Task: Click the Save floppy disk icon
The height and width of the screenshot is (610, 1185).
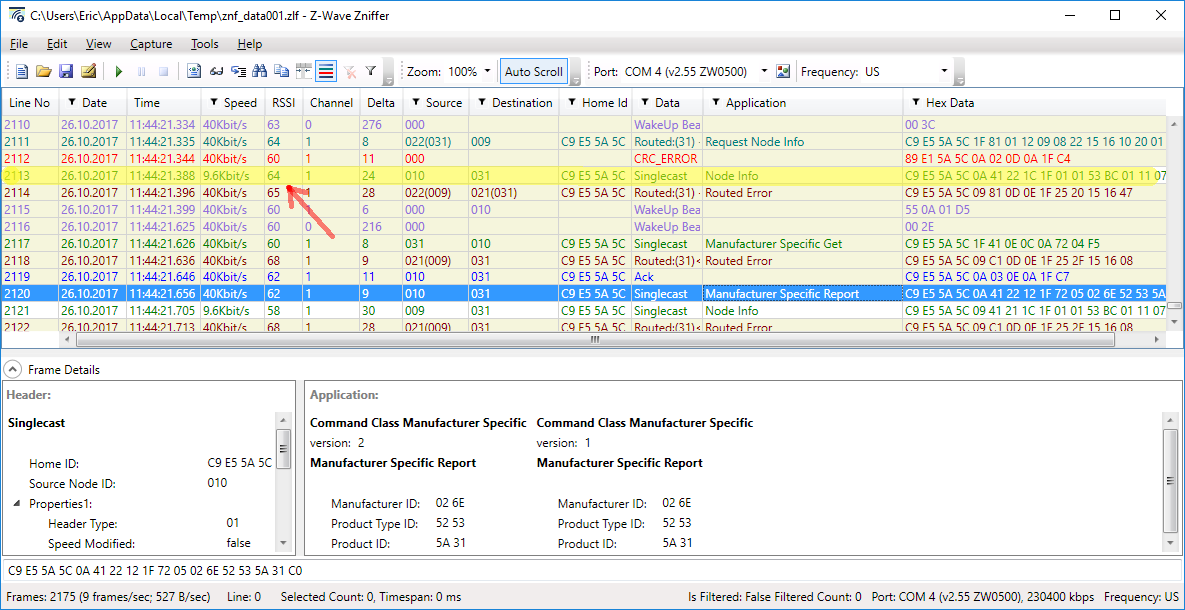Action: 66,72
